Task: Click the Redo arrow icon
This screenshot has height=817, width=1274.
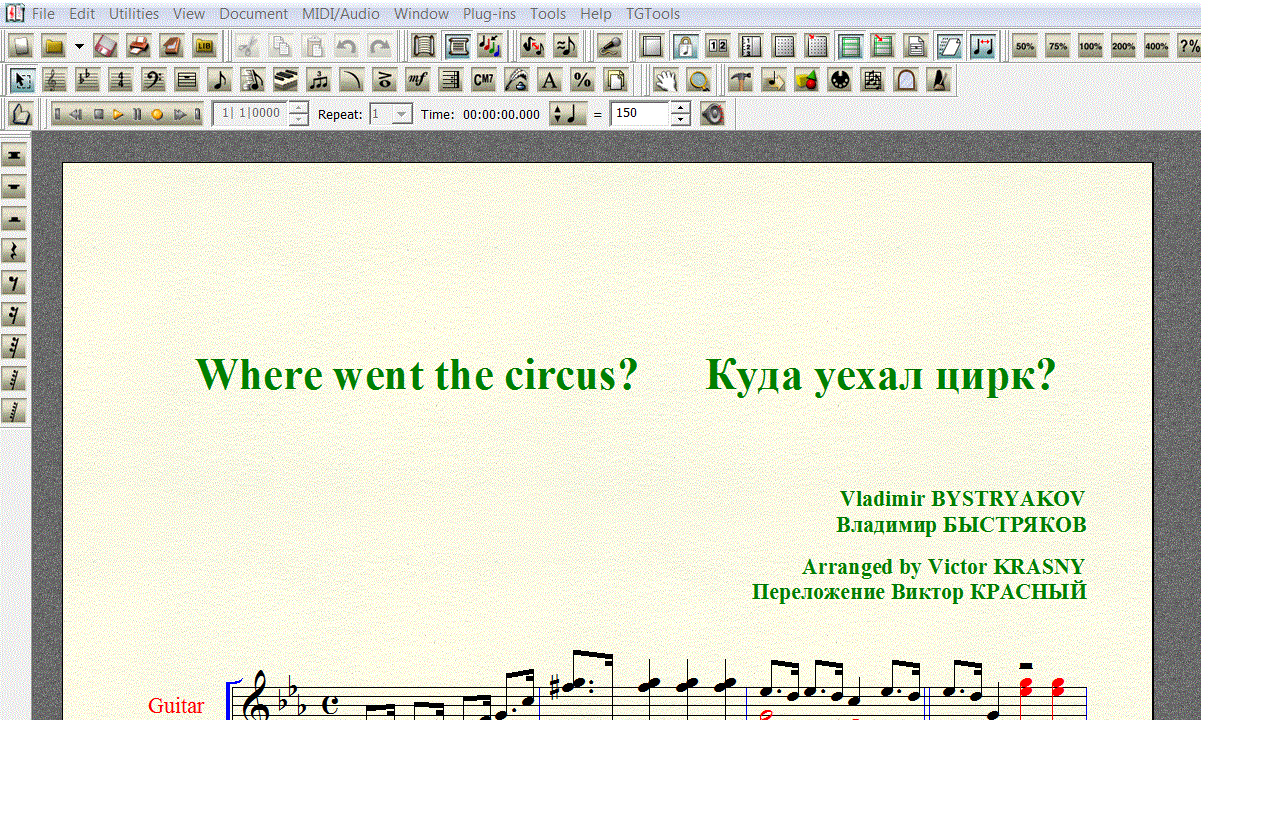Action: pos(379,46)
